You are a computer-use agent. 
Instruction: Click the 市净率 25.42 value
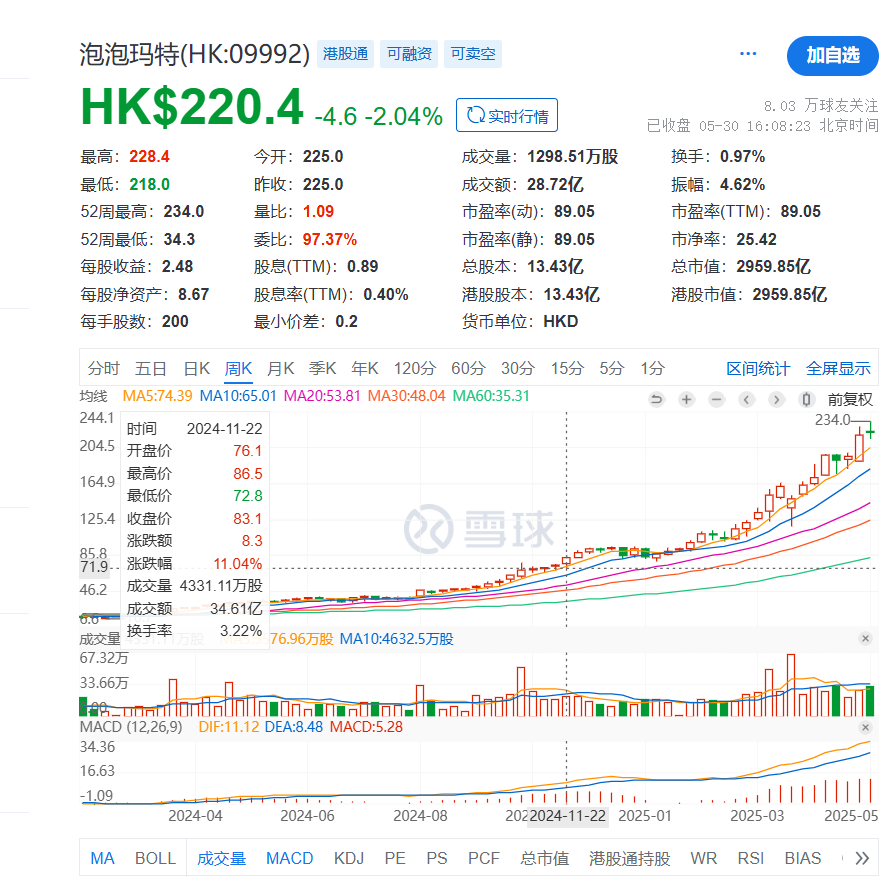click(x=756, y=239)
